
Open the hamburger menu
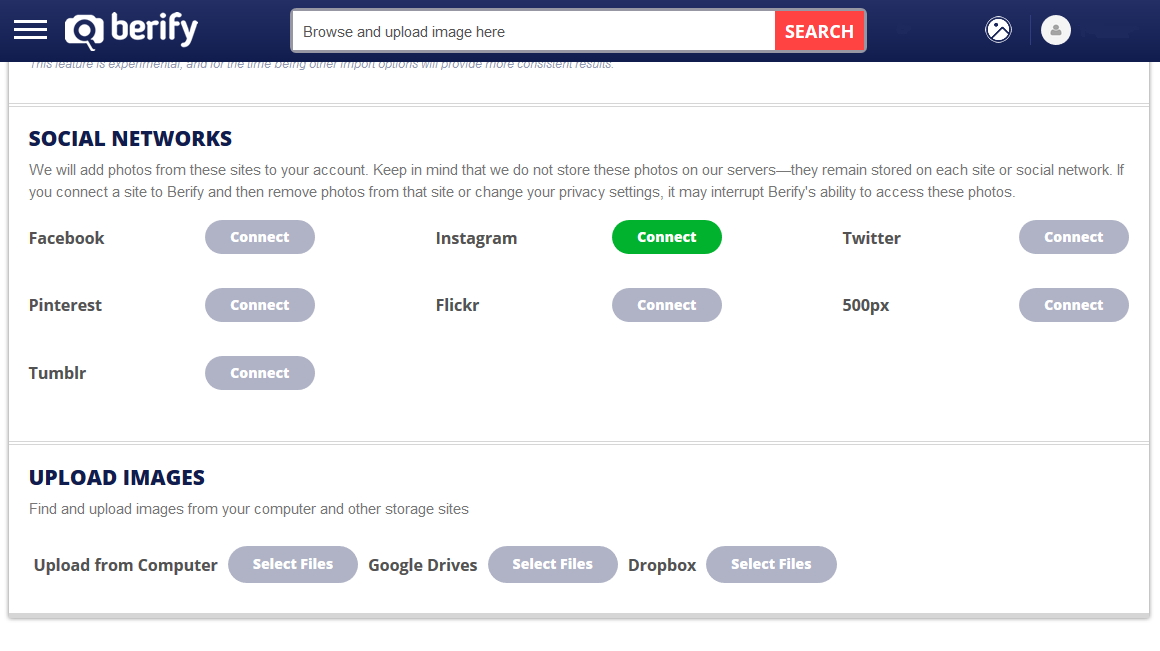tap(30, 30)
